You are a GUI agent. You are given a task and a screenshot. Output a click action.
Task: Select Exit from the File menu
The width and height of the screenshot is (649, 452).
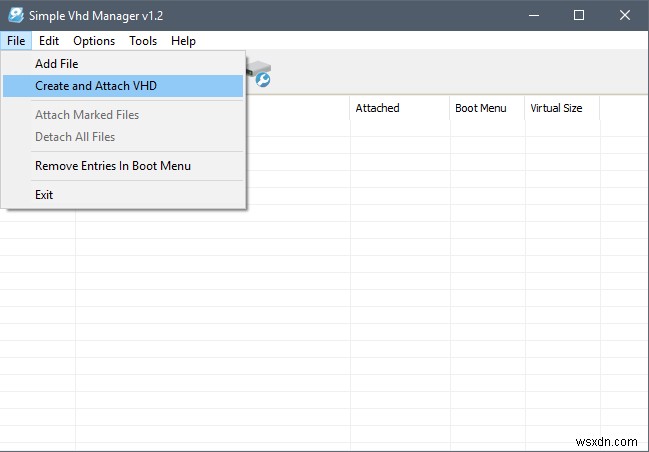(123, 195)
